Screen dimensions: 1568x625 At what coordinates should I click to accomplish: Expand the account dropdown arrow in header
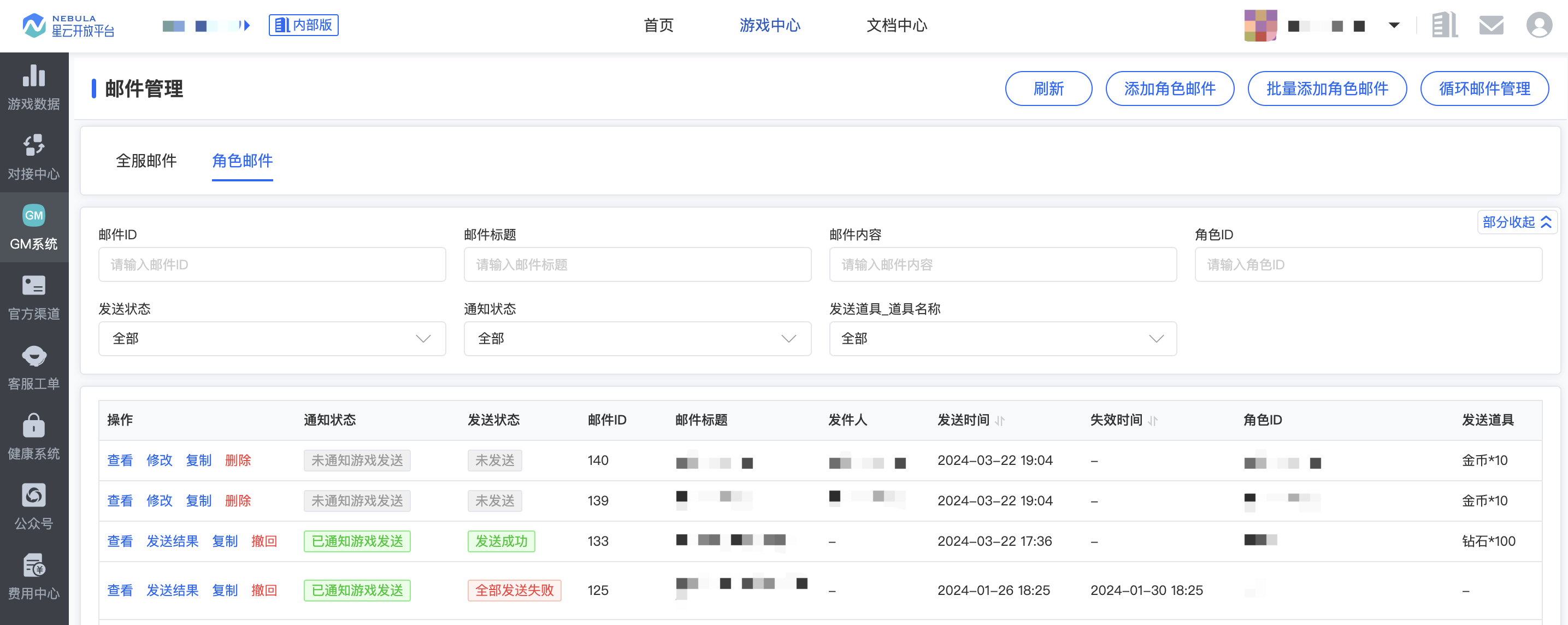pyautogui.click(x=1394, y=26)
